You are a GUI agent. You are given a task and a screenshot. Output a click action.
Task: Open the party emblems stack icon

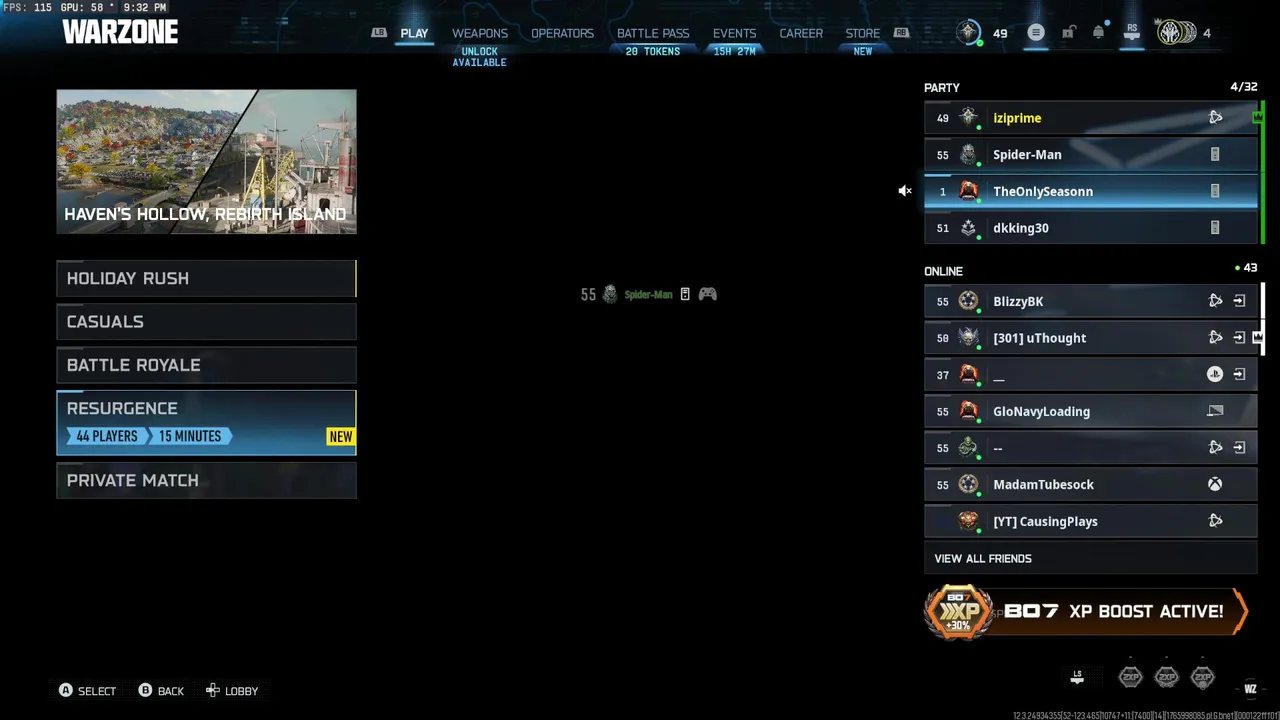[x=1175, y=33]
